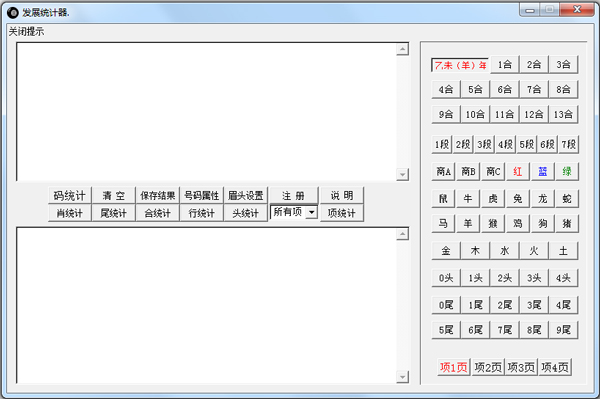Select the 羊 zodiac button
This screenshot has height=399, width=600.
click(x=468, y=223)
